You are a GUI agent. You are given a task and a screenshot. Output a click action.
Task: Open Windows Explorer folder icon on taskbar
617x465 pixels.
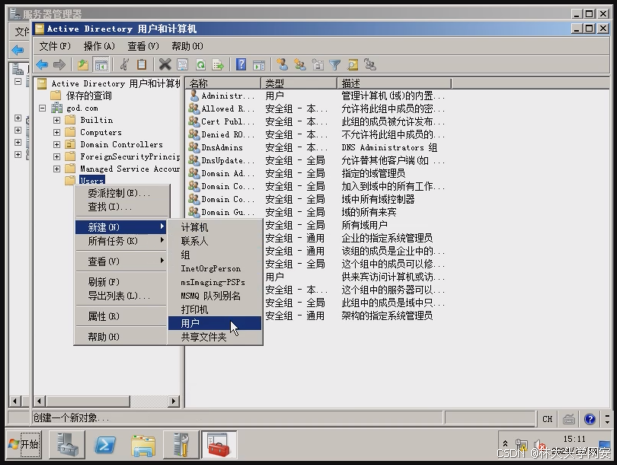143,446
